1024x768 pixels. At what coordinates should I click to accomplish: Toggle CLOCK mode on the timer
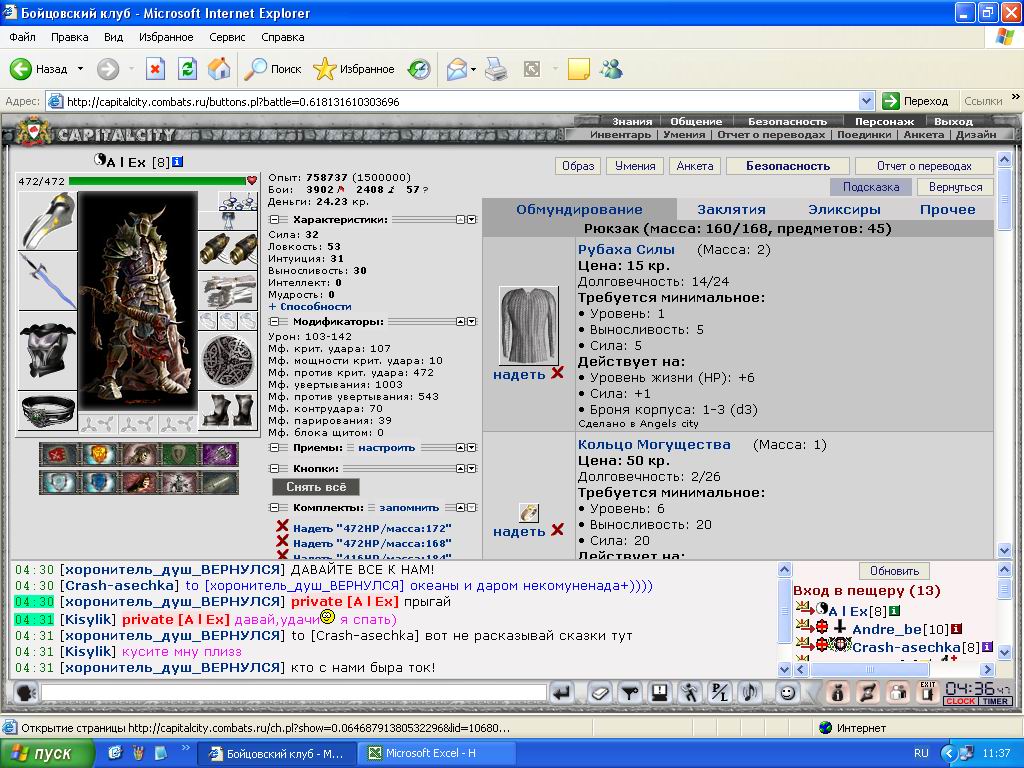point(960,701)
